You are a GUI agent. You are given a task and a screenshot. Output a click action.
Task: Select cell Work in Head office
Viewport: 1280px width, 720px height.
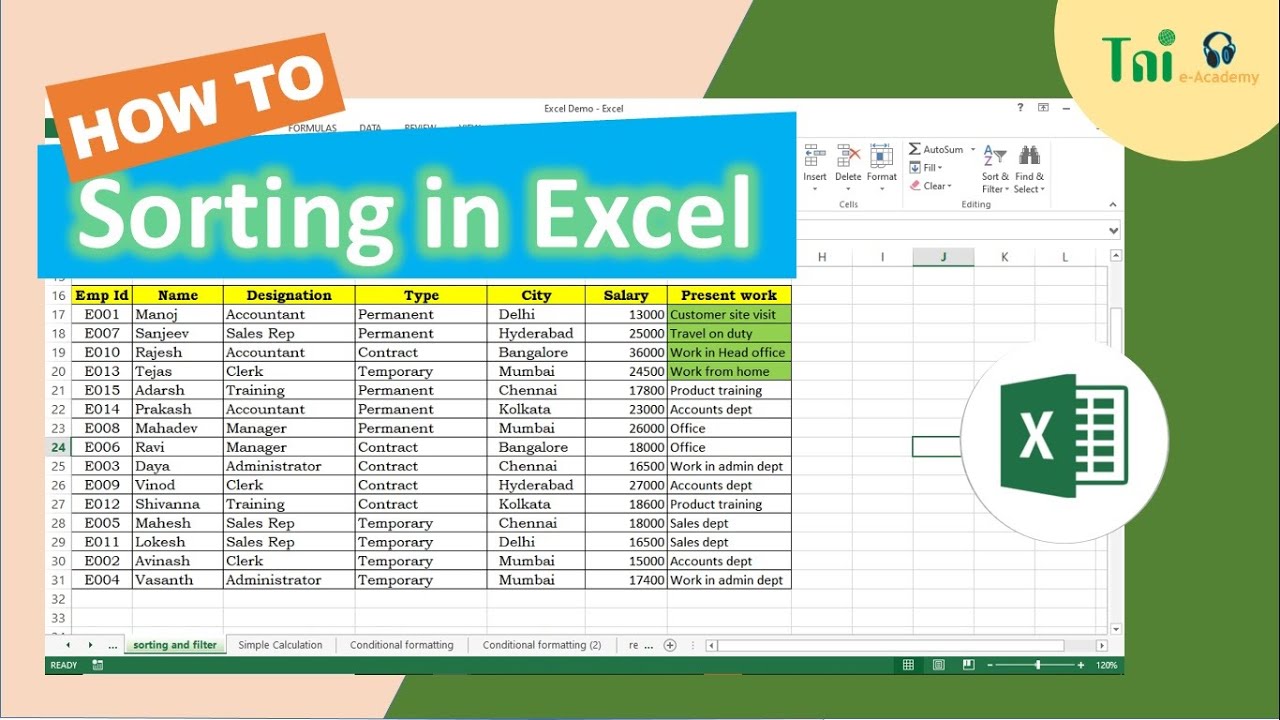[x=729, y=352]
